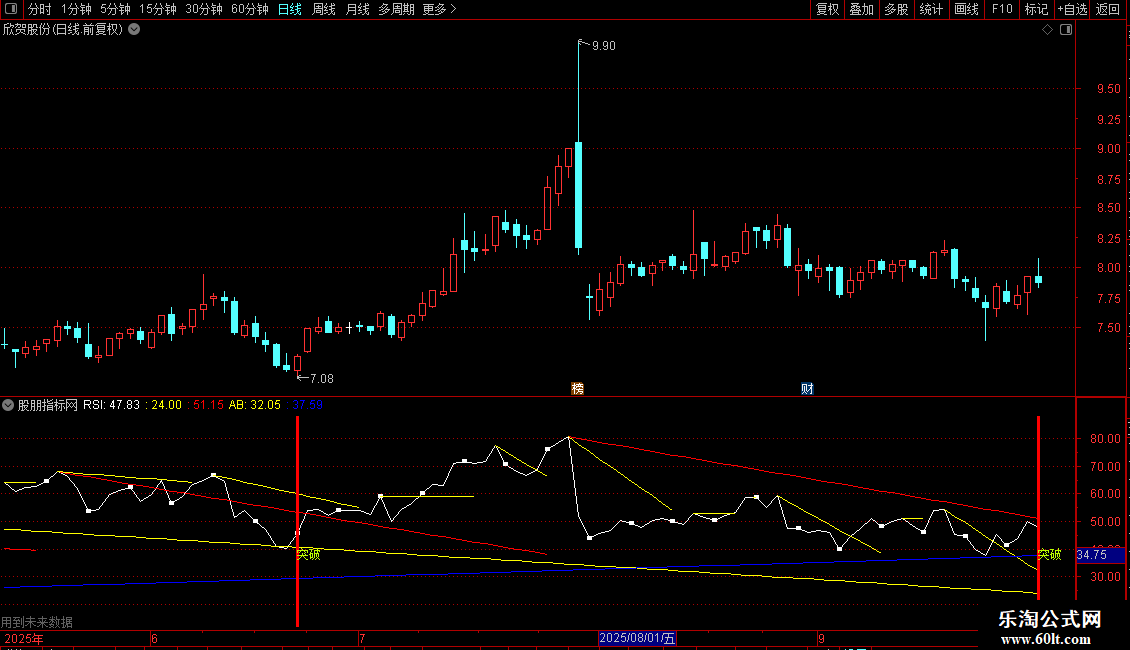Switch to 1分钟 period
The image size is (1130, 650).
click(x=76, y=9)
